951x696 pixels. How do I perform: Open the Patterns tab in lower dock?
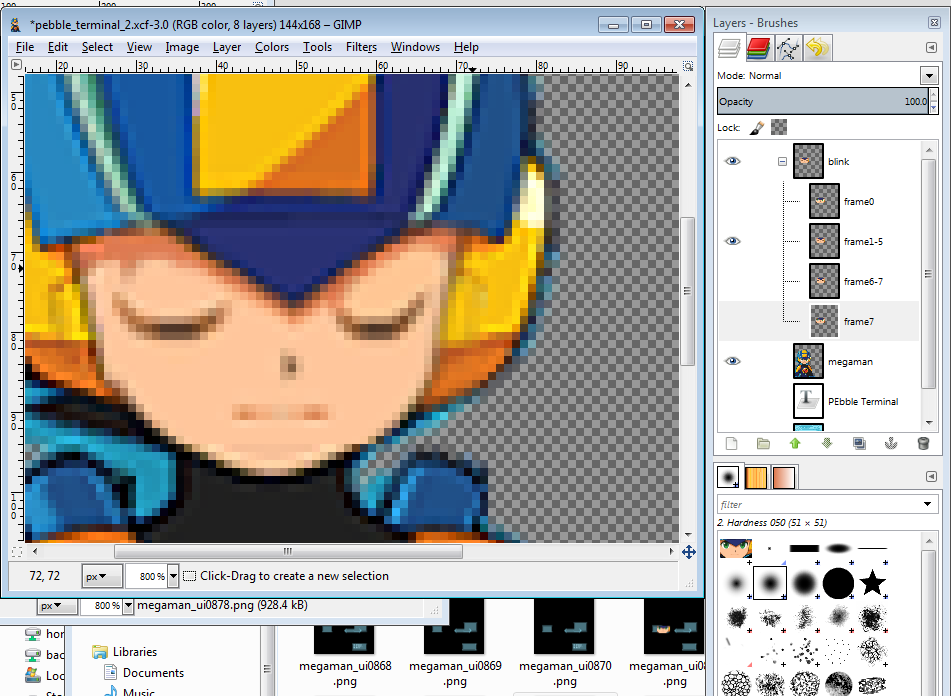[x=756, y=477]
